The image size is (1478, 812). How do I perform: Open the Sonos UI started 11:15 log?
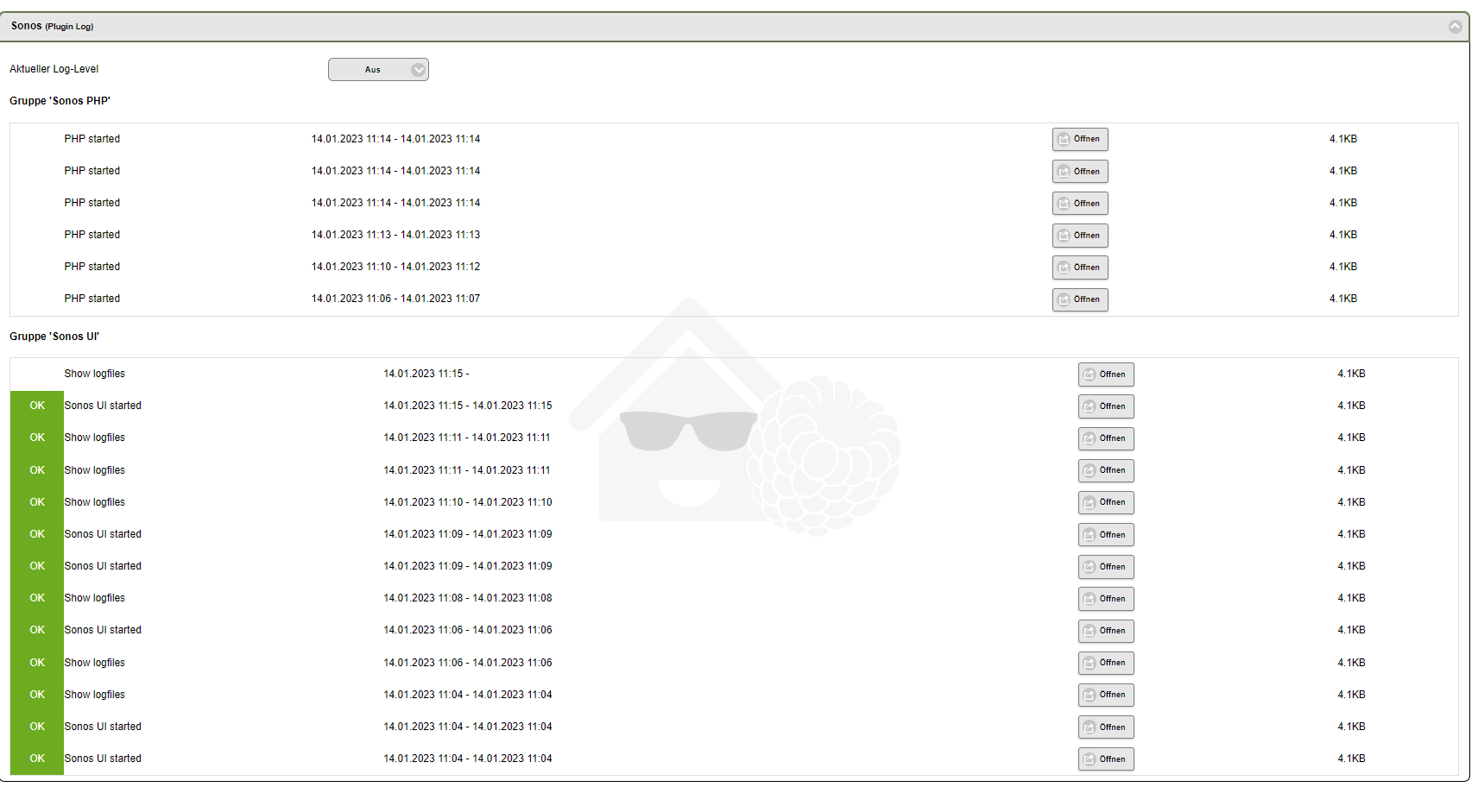pyautogui.click(x=1106, y=406)
